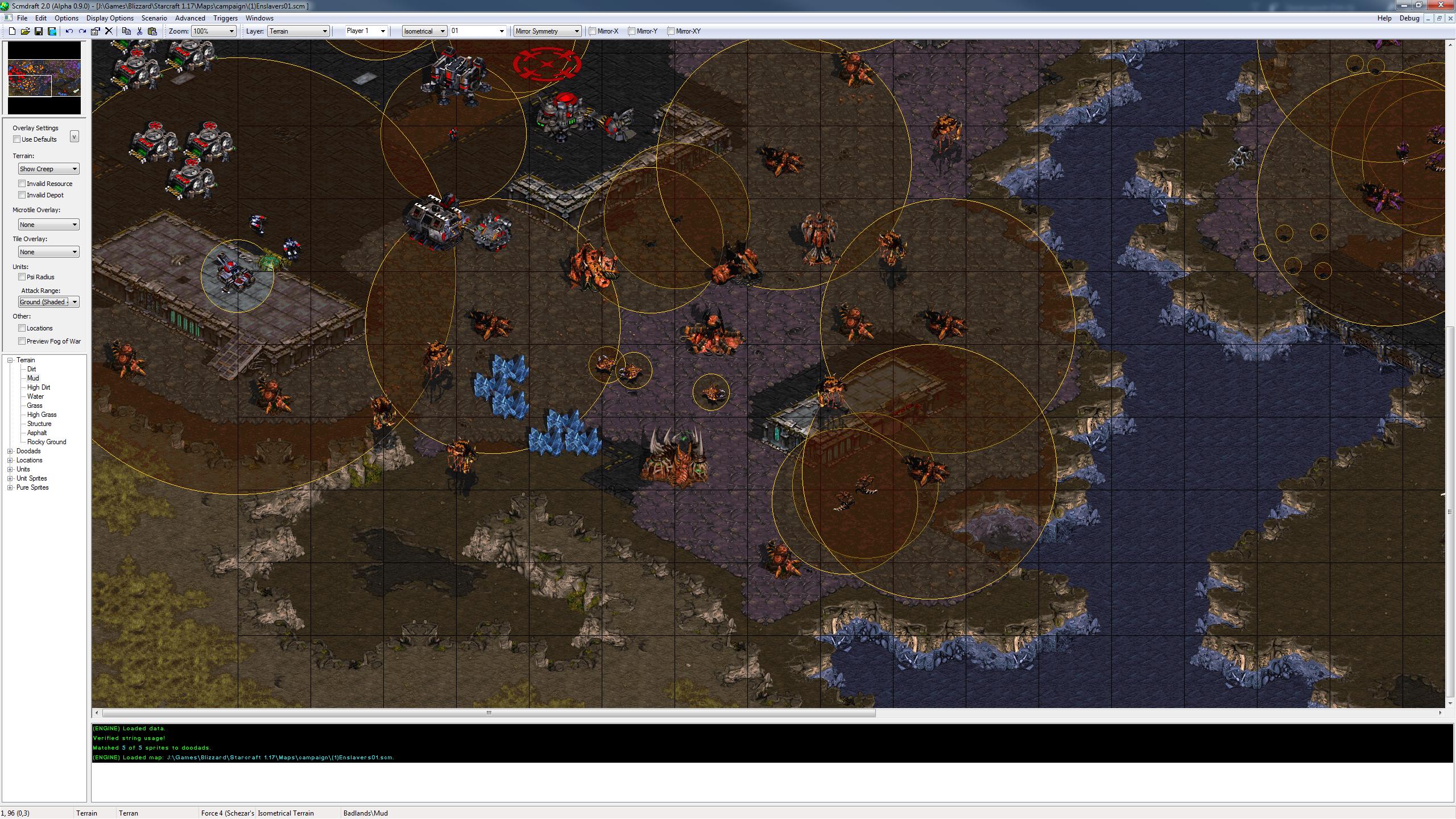This screenshot has width=1456, height=819.
Task: Click the Paste clipboard icon
Action: point(152,31)
